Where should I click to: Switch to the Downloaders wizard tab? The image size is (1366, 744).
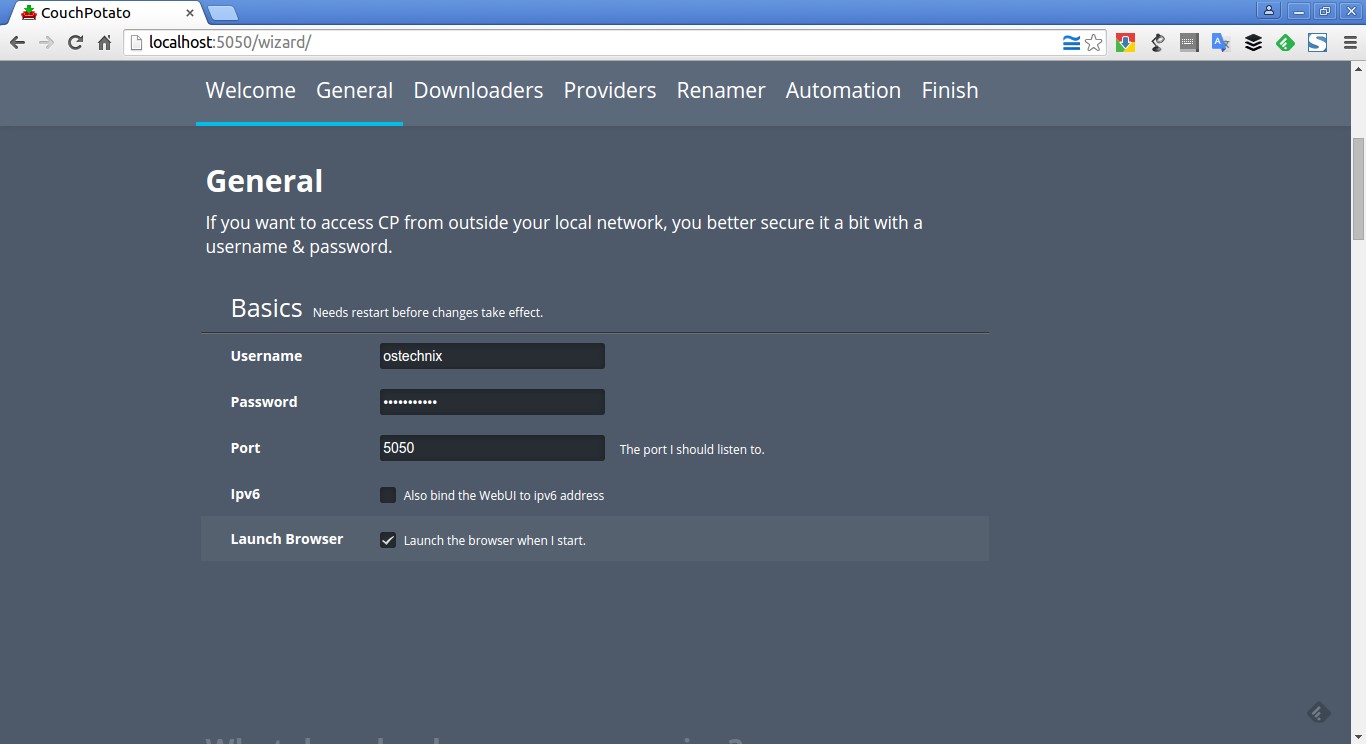pos(478,91)
